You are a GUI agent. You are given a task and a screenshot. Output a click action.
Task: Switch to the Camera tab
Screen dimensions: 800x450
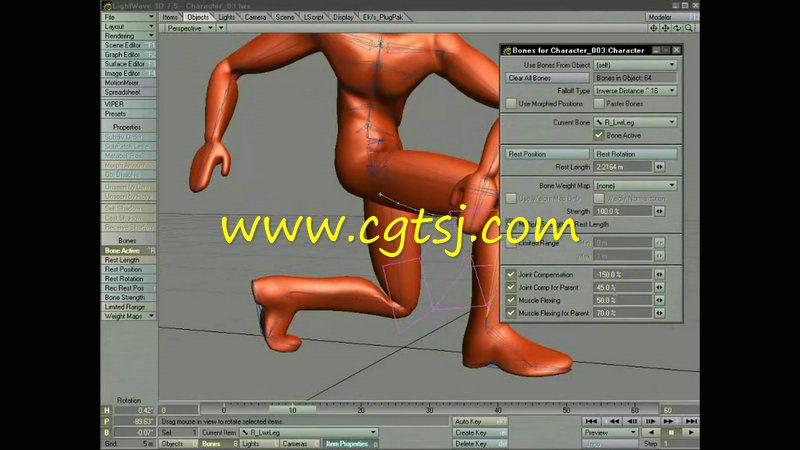point(255,17)
